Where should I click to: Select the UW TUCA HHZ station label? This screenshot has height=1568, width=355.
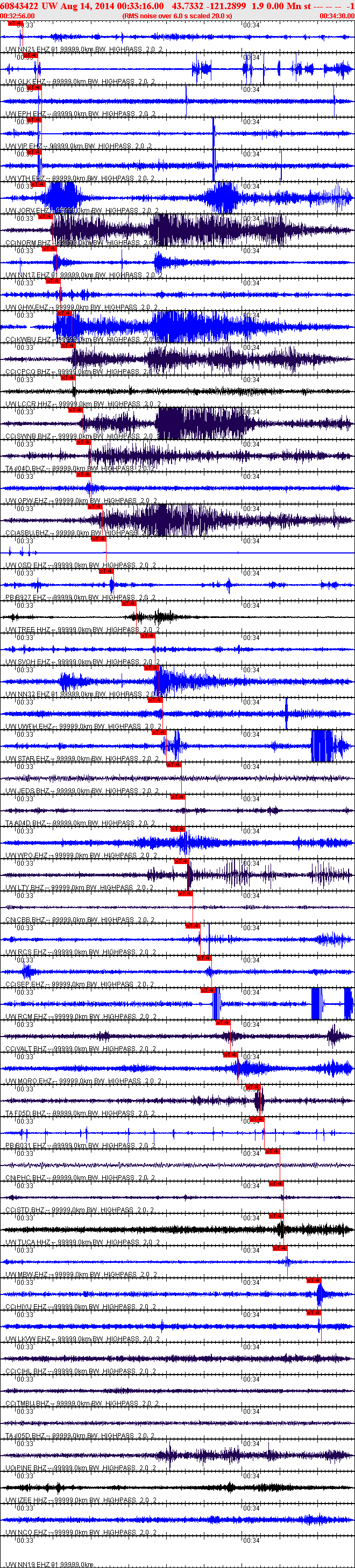(x=82, y=1243)
